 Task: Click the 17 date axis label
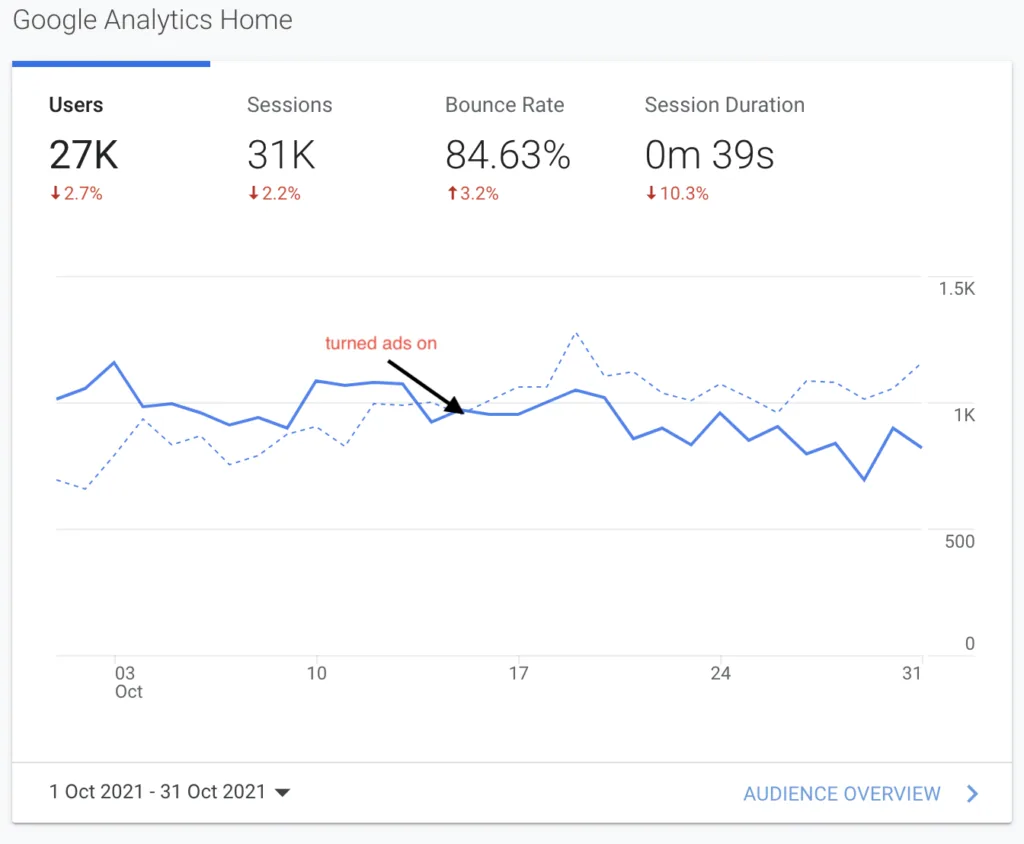coord(519,674)
